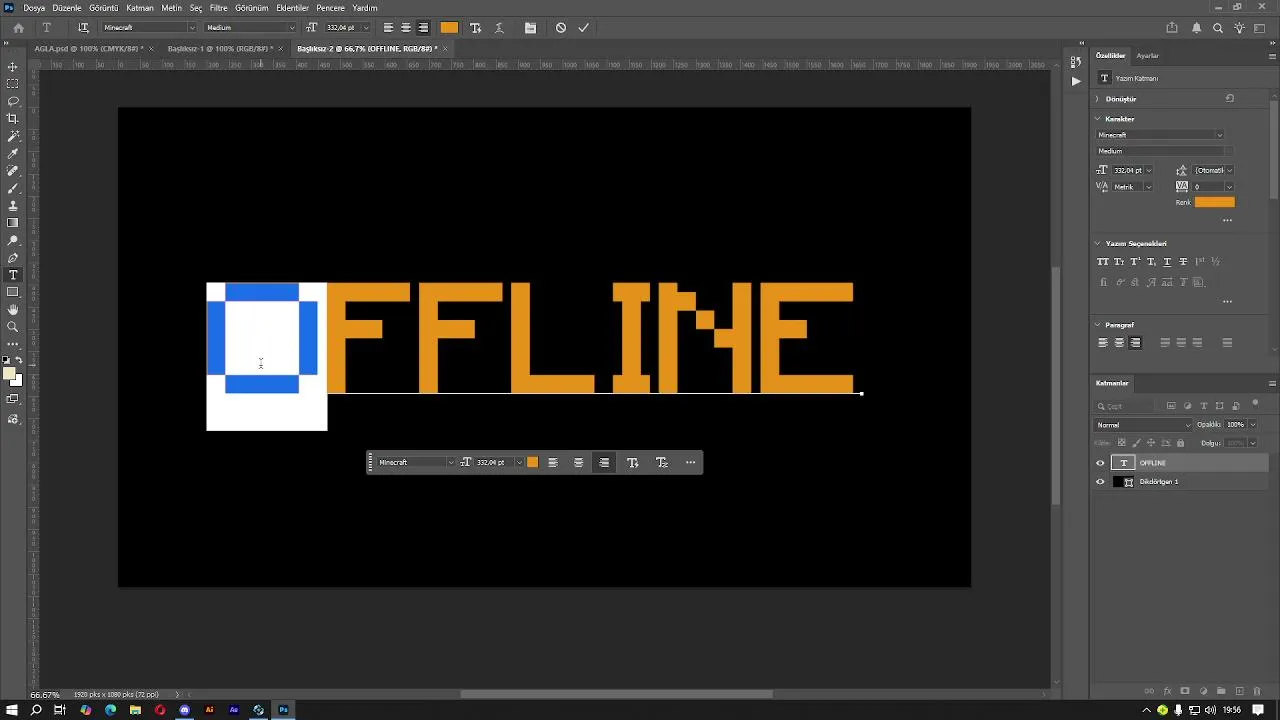Select the Crop tool
Screen dimensions: 1280x720
coord(13,118)
